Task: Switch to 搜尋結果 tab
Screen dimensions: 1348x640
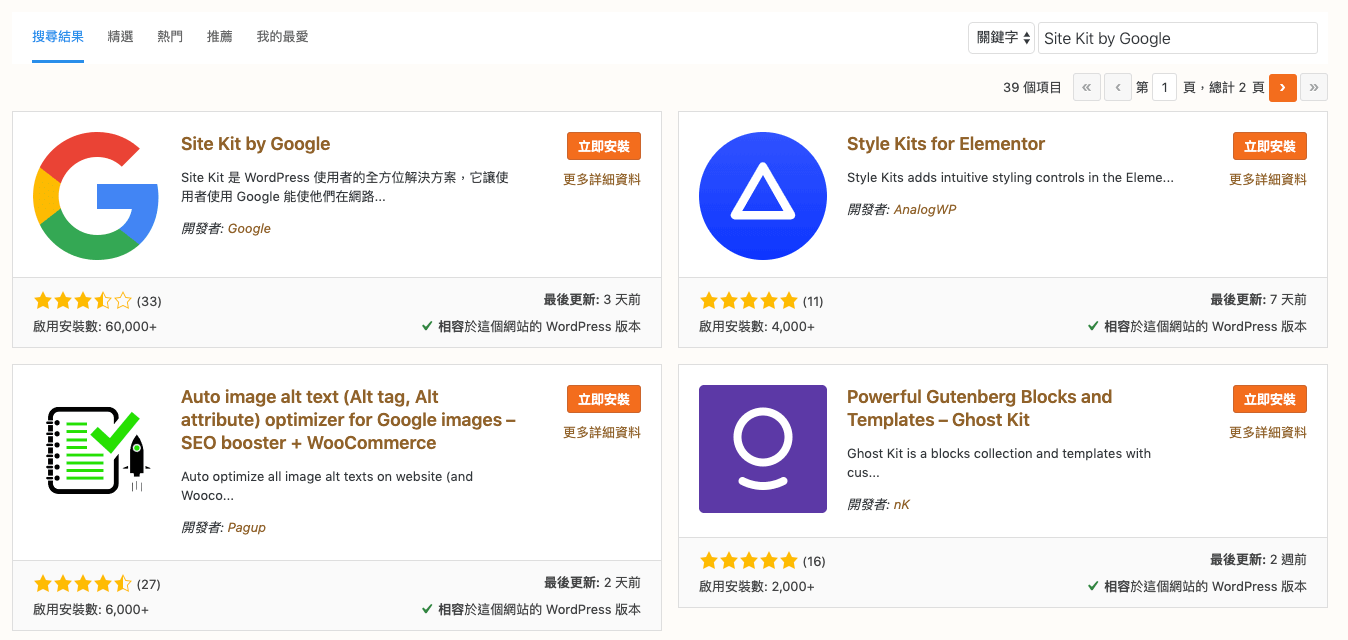Action: click(x=58, y=37)
